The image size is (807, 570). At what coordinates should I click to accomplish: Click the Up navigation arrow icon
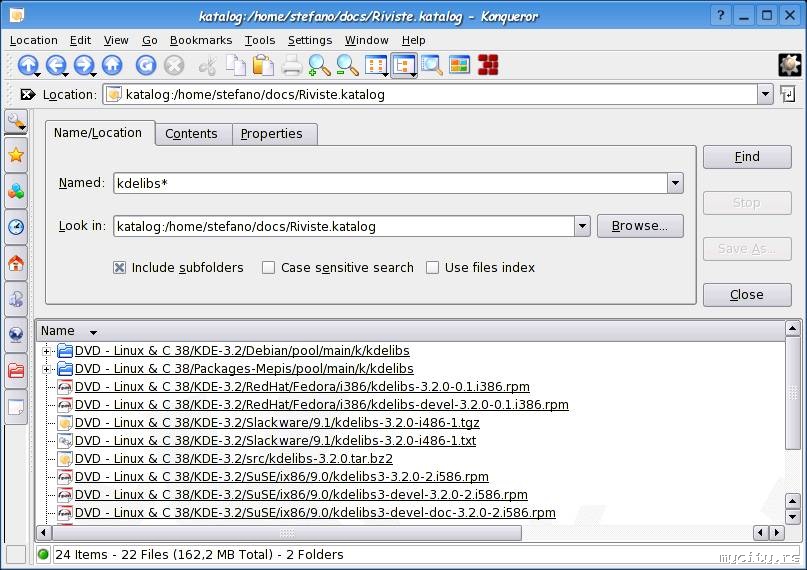(x=28, y=65)
